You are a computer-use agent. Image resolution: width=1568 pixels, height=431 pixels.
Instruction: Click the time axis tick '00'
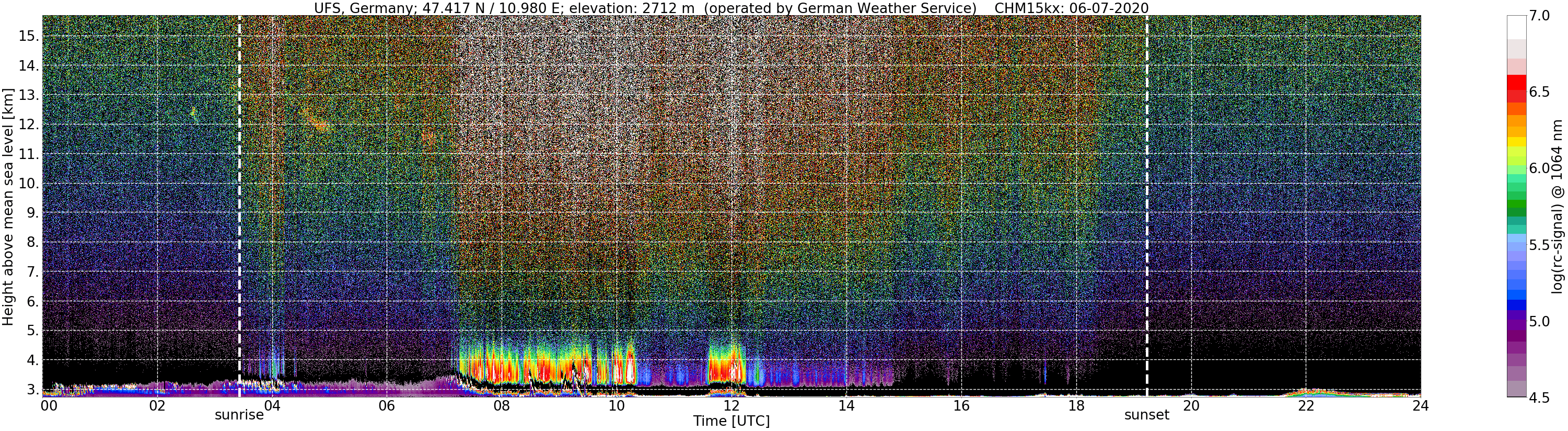pos(49,405)
